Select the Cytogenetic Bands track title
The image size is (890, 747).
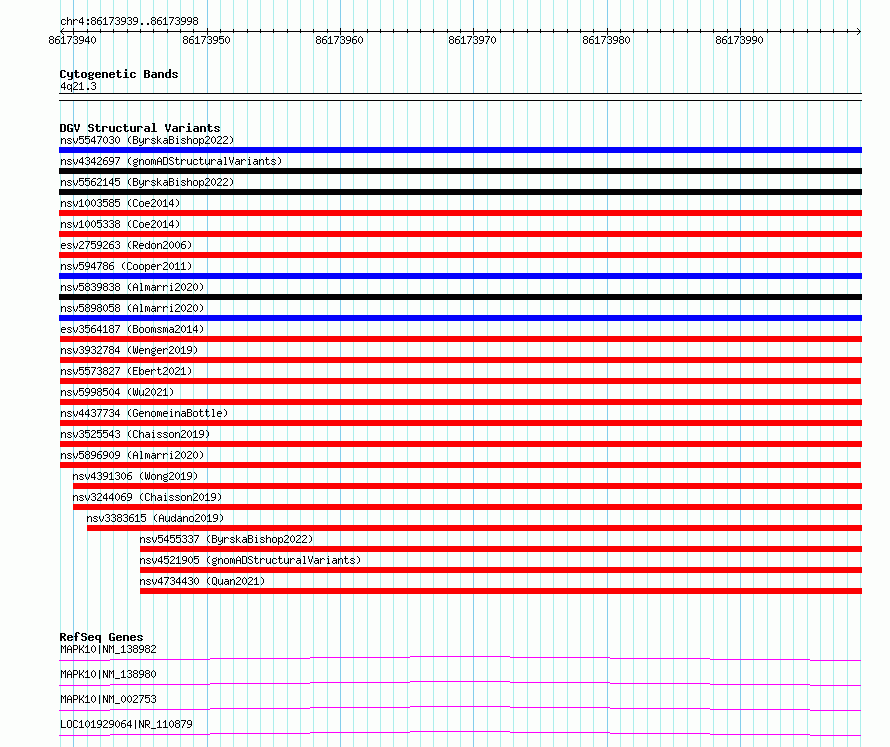(x=119, y=74)
